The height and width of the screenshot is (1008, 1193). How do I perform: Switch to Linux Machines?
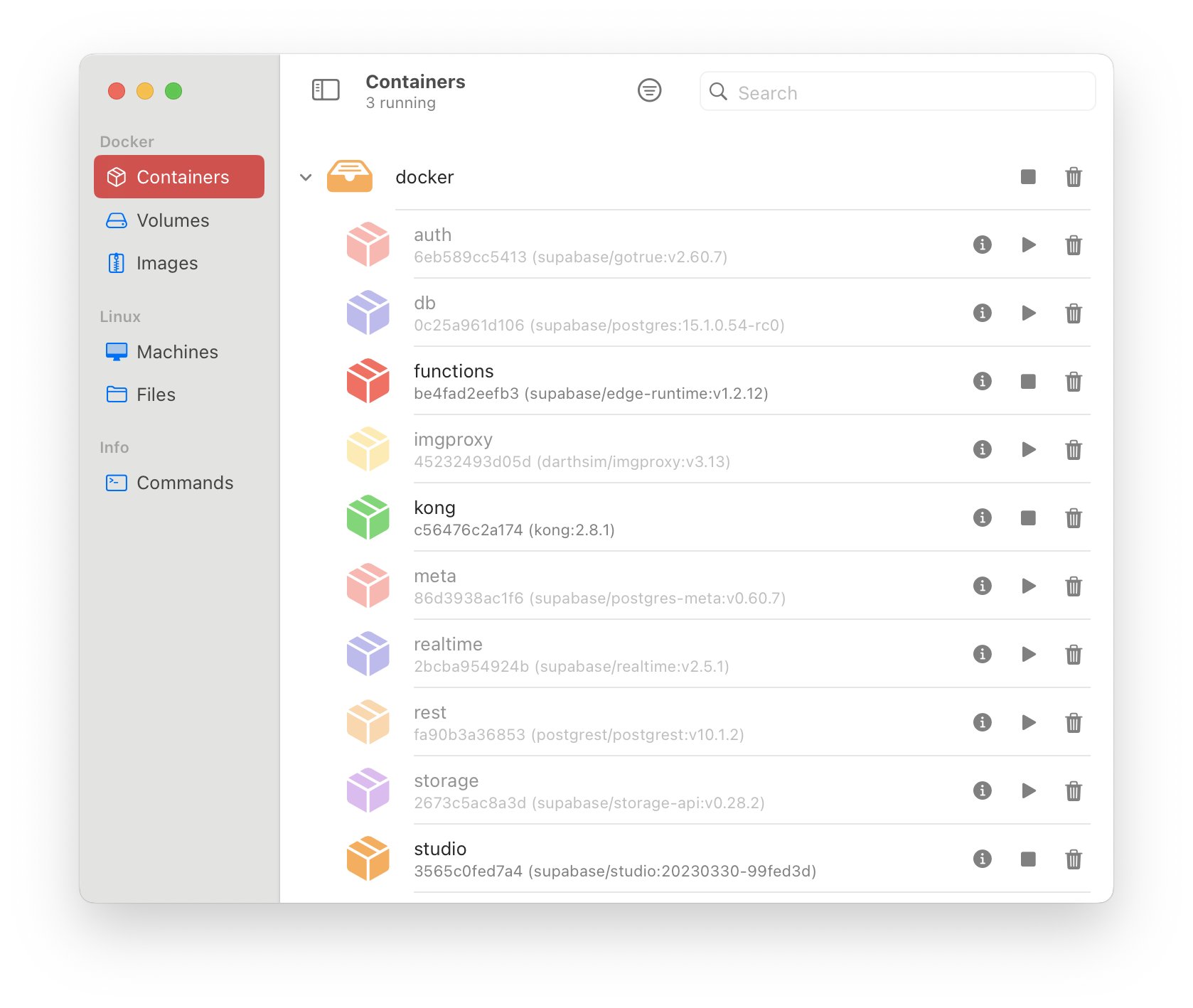pyautogui.click(x=179, y=352)
